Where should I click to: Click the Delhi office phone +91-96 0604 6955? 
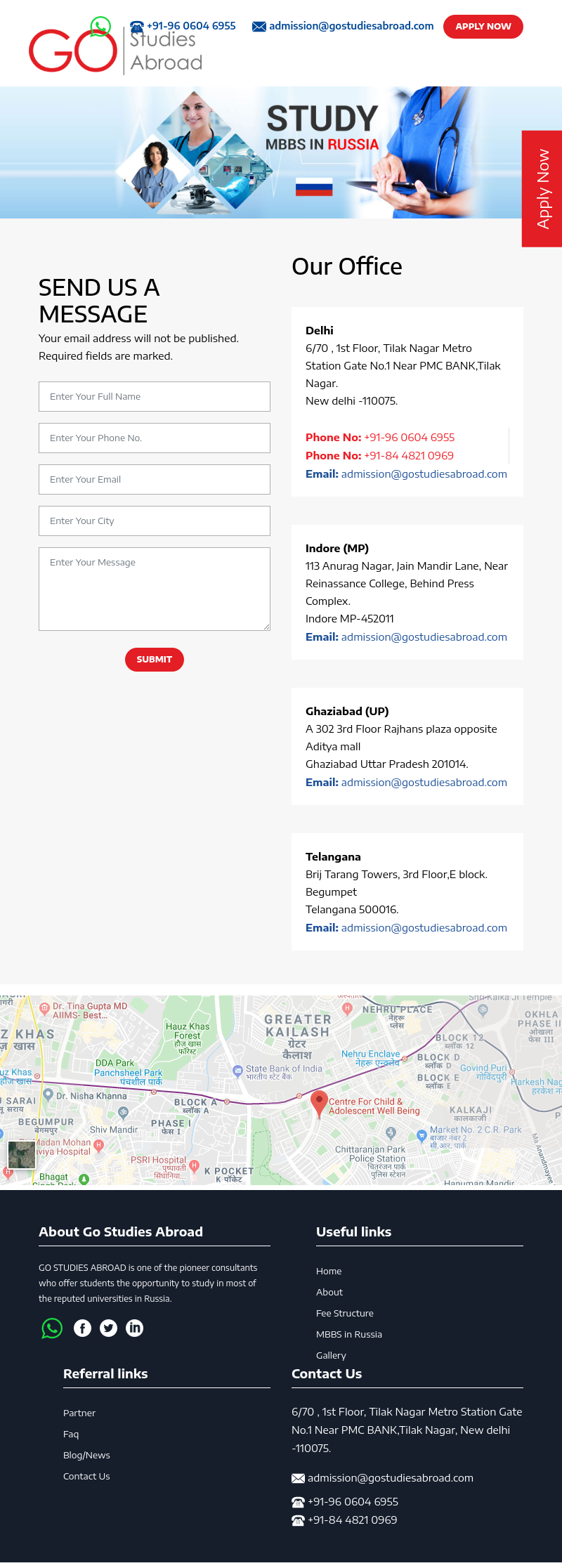tap(410, 438)
